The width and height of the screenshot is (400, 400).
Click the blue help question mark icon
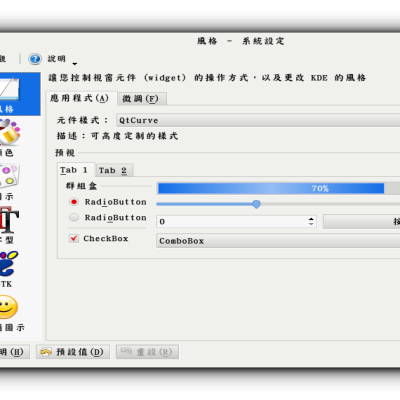35,59
